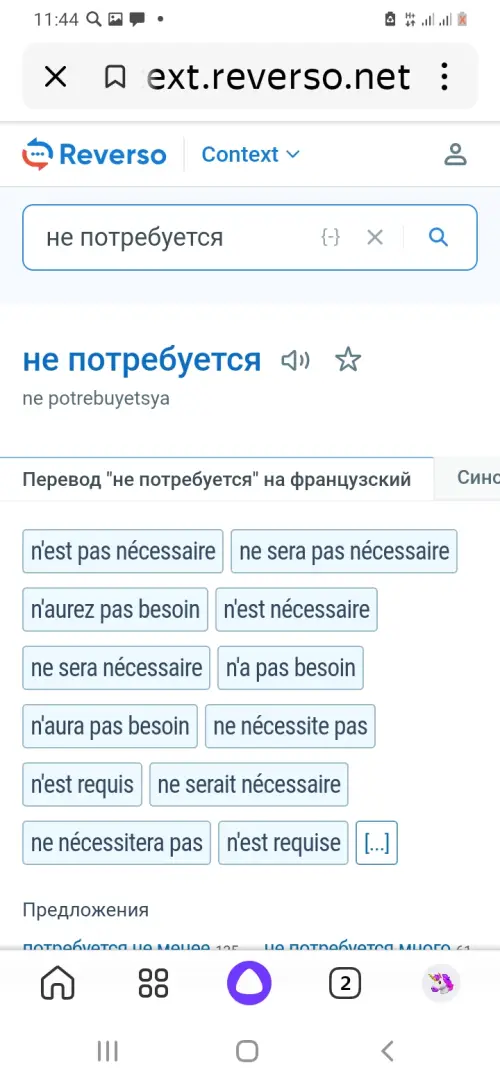The width and height of the screenshot is (500, 1083).
Task: Expand the Context dropdown menu
Action: click(x=251, y=154)
